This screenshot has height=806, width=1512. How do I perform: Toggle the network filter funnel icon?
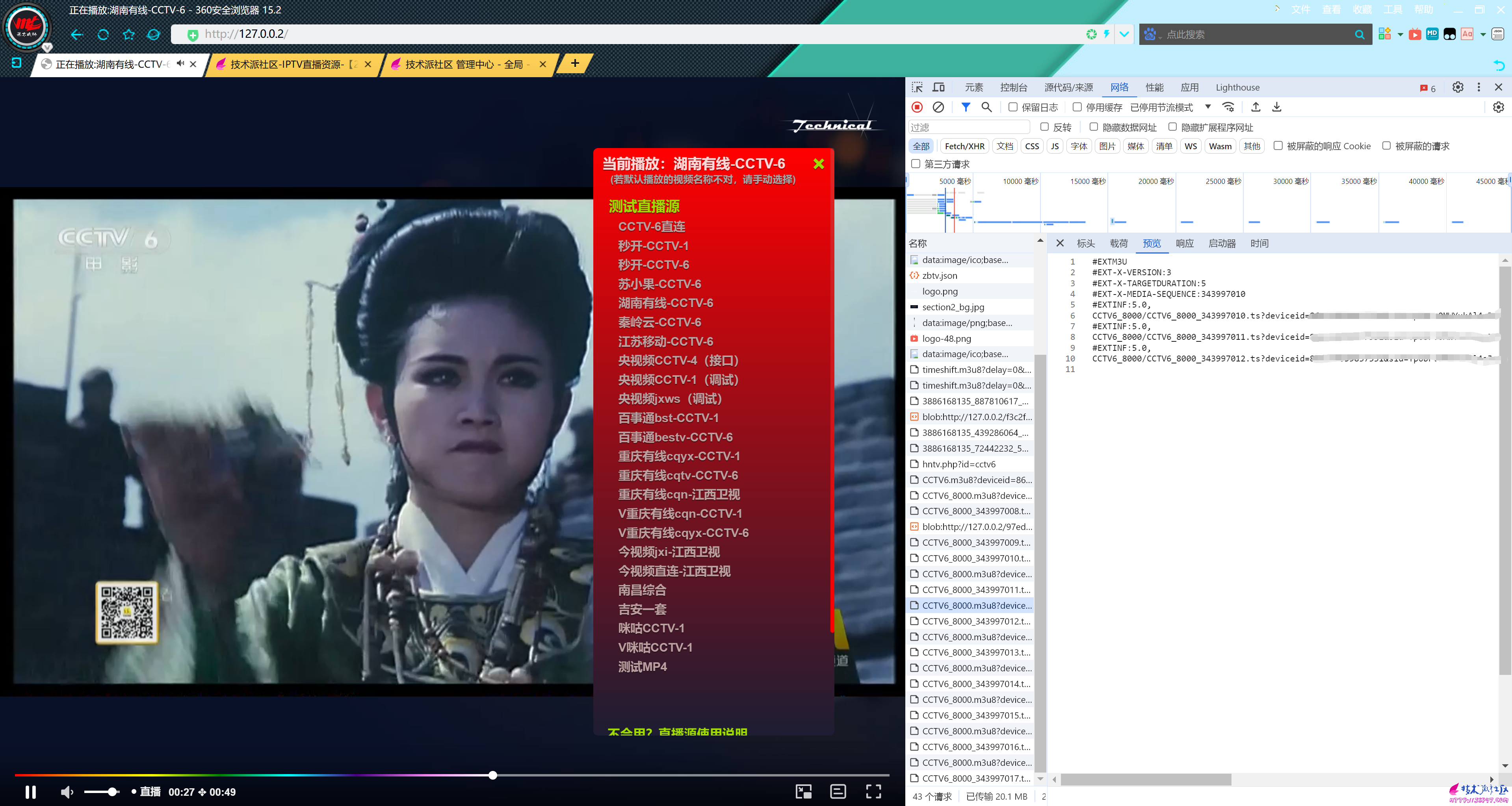tap(966, 107)
